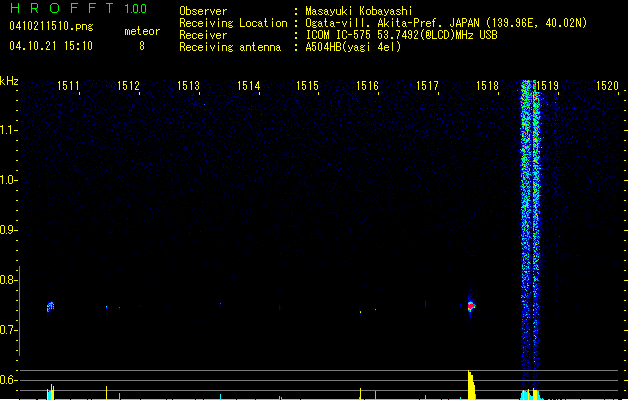Click the 1519 time axis marker
This screenshot has width=629, height=400.
548,86
